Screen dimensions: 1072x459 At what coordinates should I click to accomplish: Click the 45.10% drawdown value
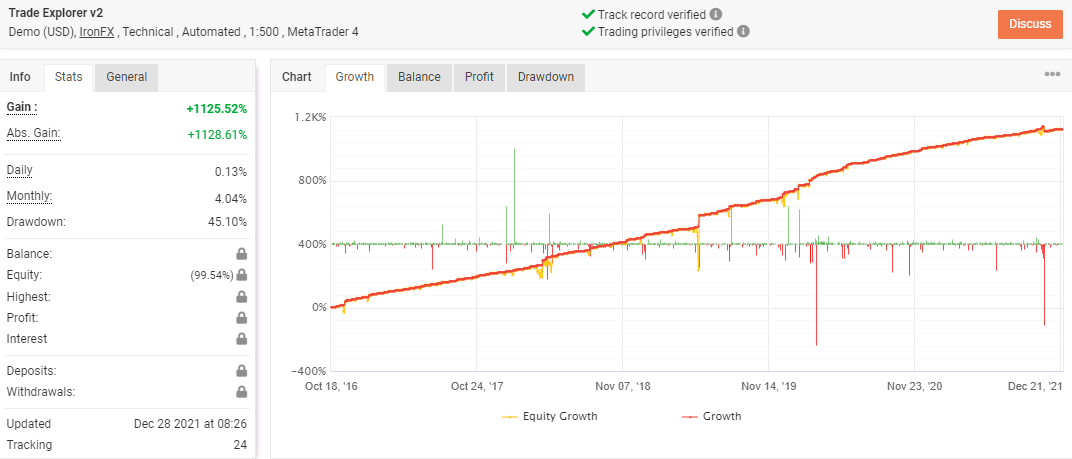tap(228, 222)
